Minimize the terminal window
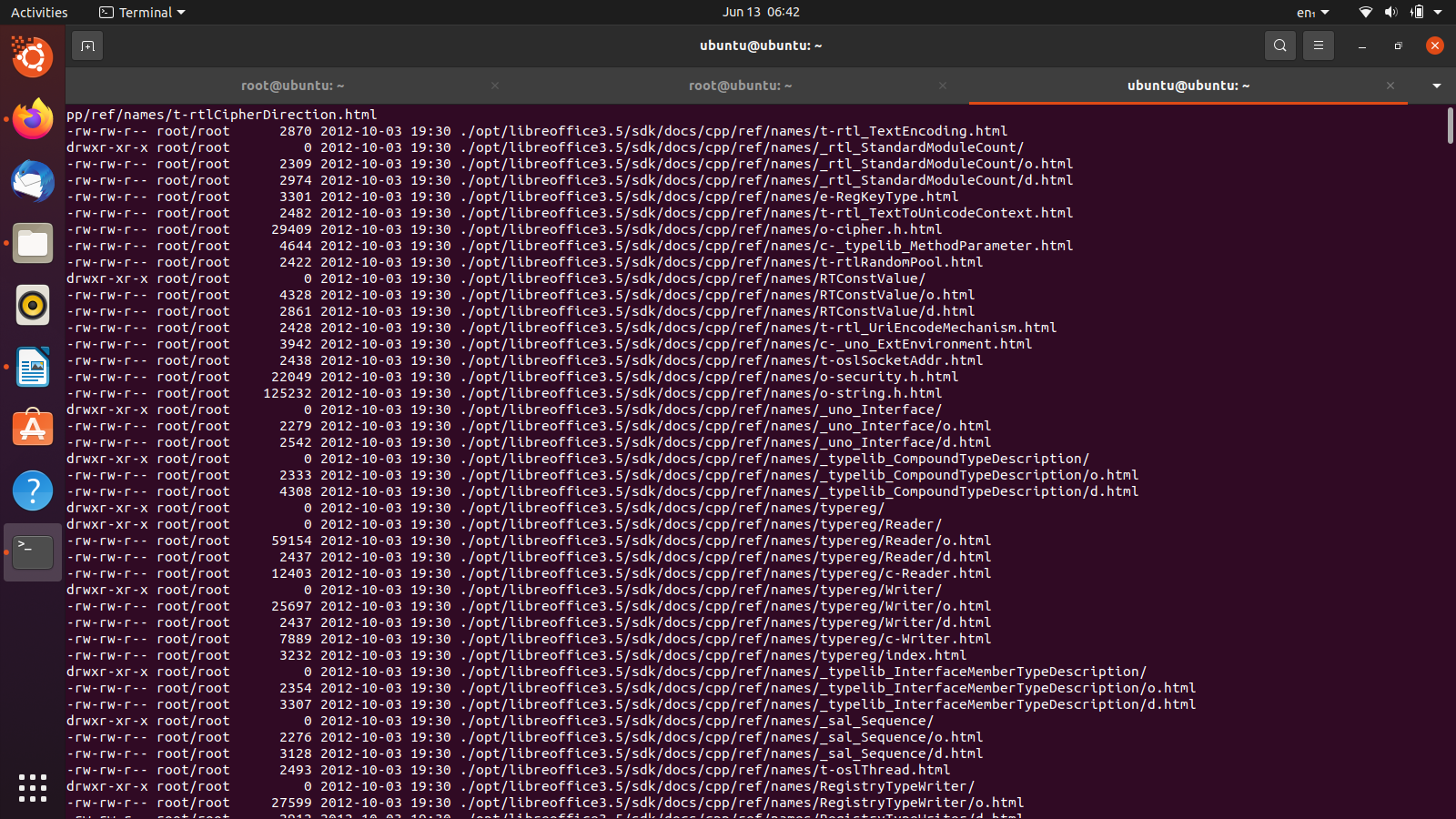This screenshot has height=819, width=1456. (x=1361, y=45)
